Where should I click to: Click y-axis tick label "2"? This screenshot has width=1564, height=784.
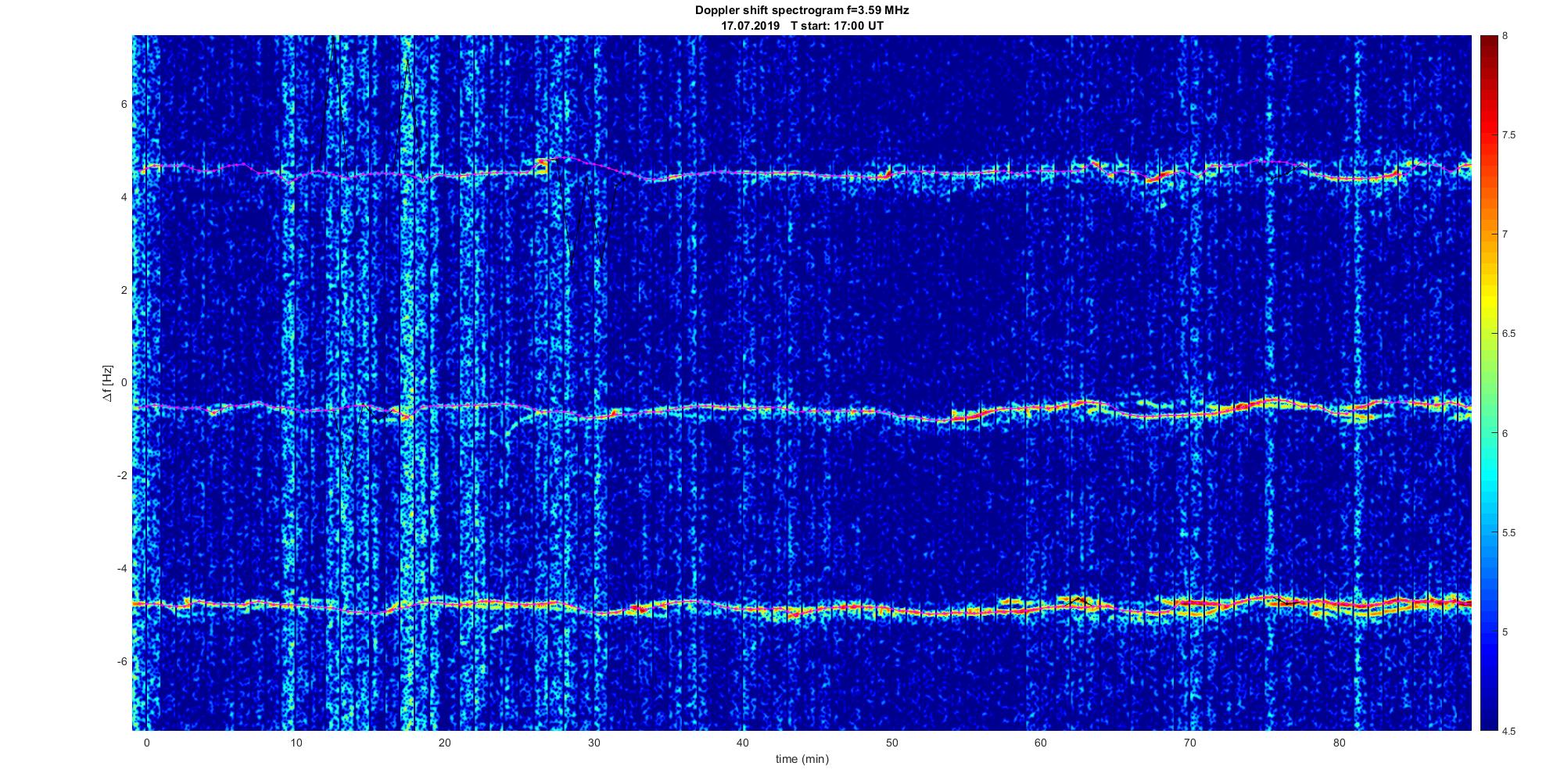click(124, 290)
